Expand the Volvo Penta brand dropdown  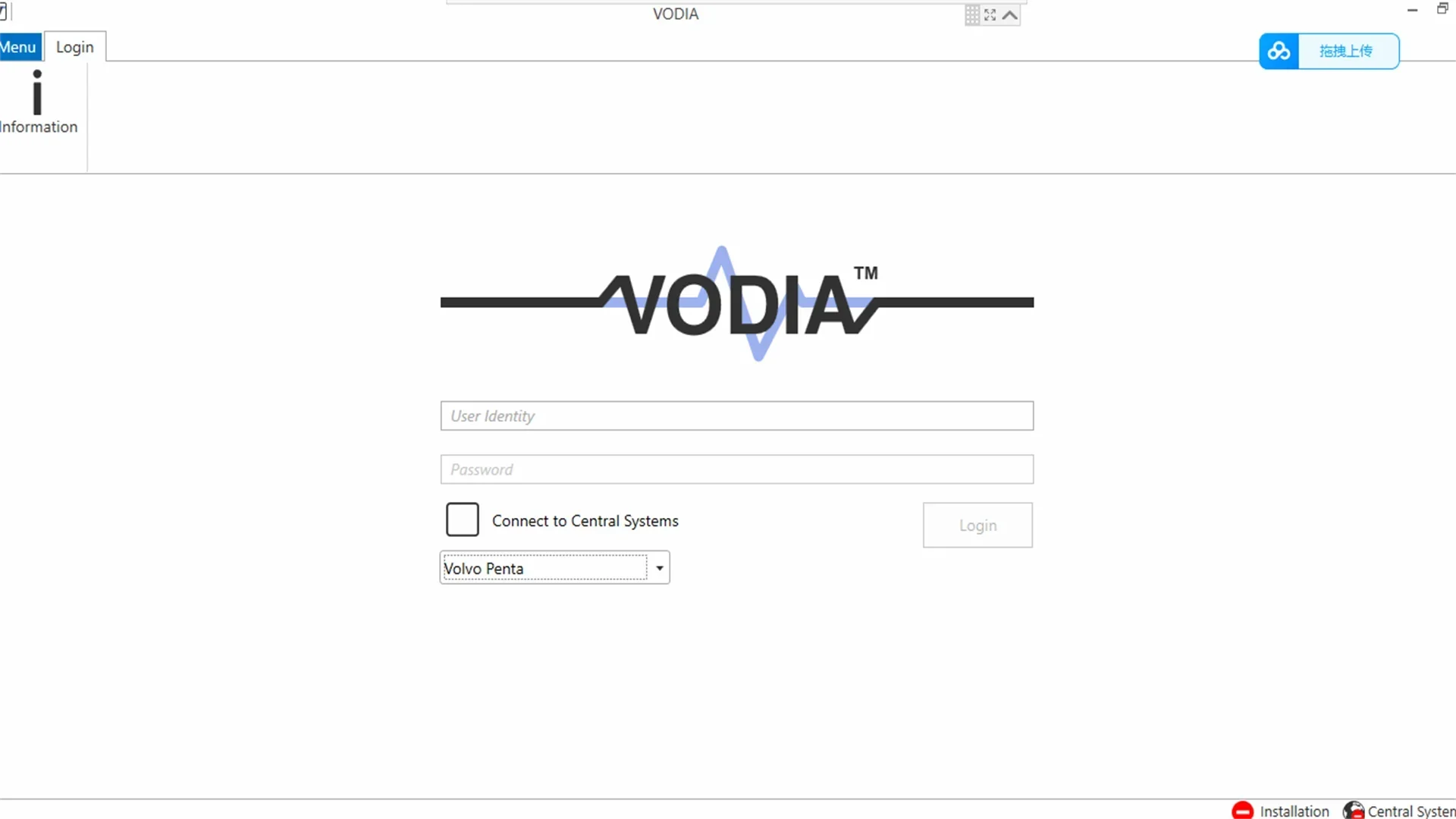[x=659, y=568]
